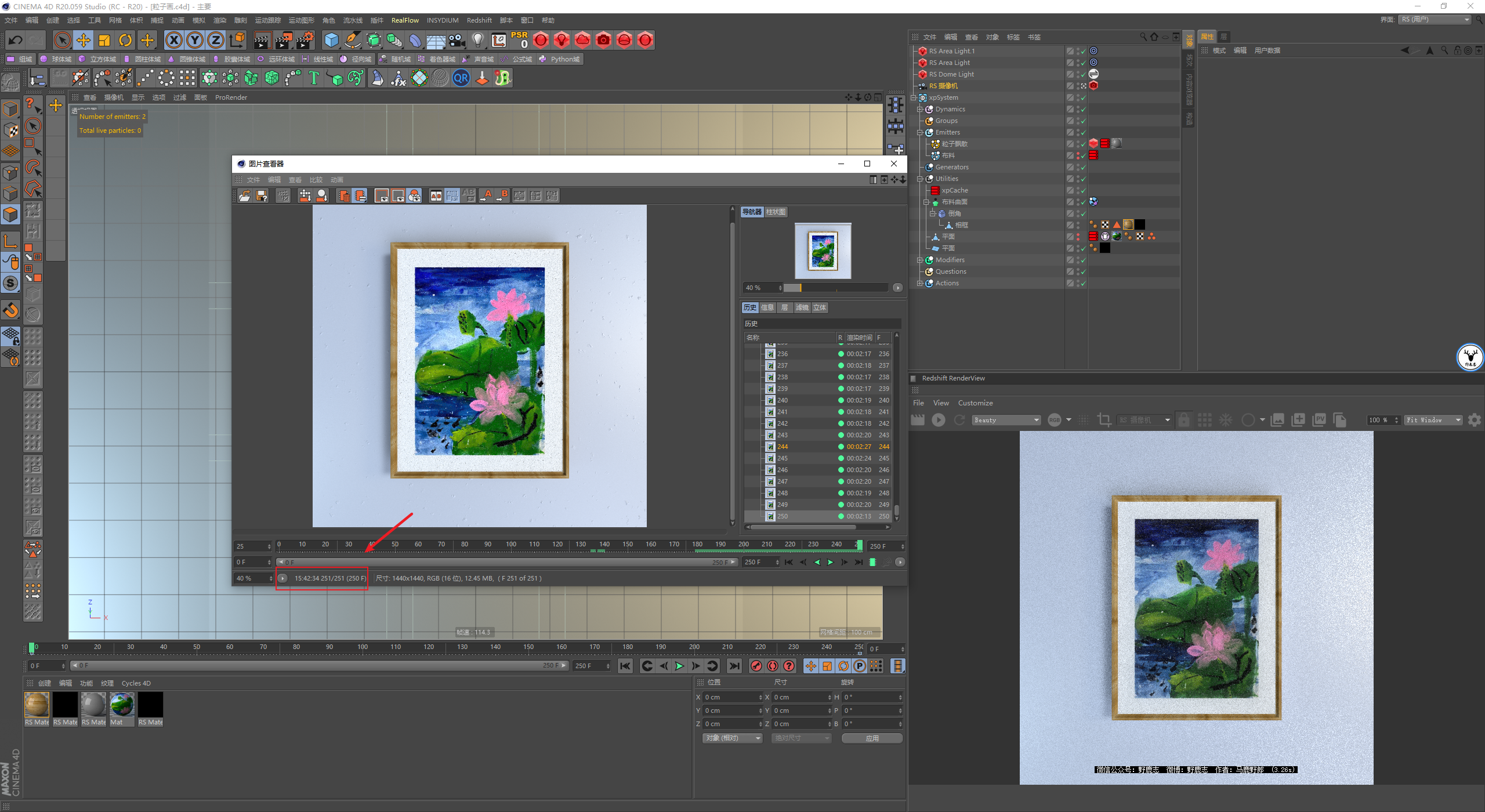Click the blue QR icon
This screenshot has height=812, width=1485.
461,78
